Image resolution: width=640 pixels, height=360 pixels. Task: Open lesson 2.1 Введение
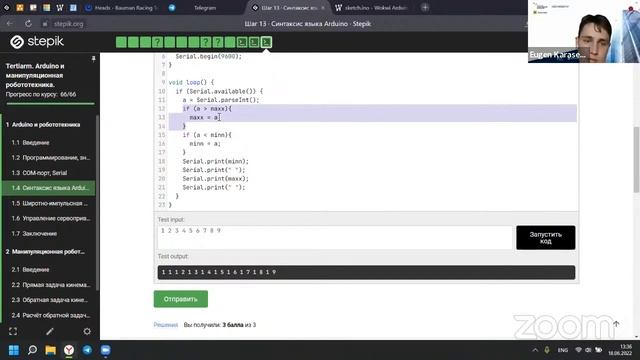point(31,269)
